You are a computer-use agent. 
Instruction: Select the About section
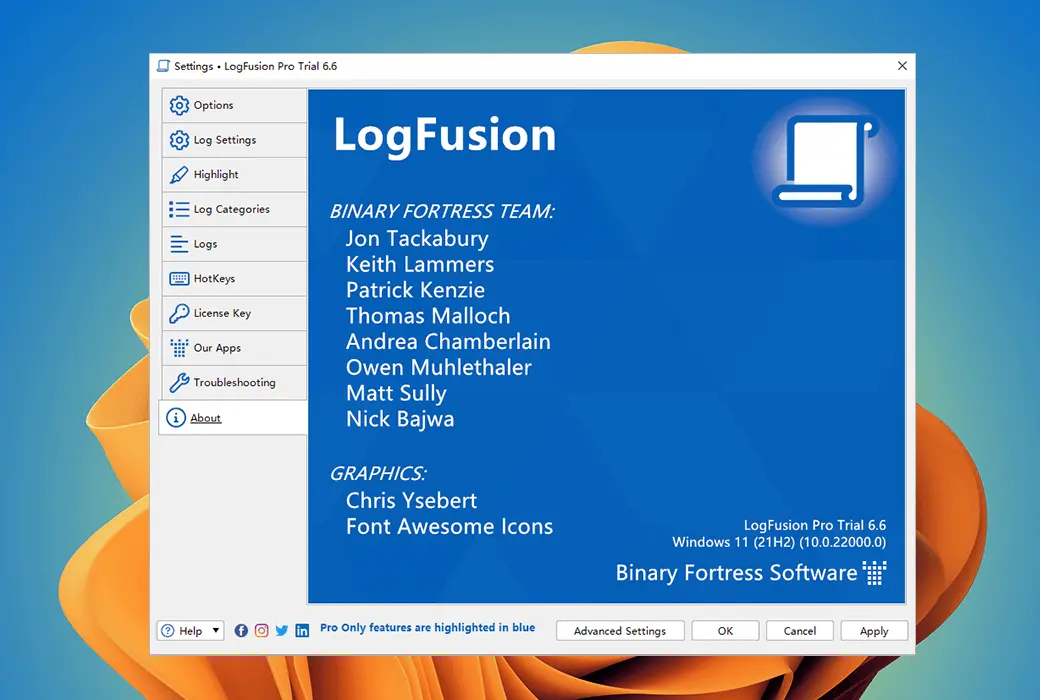[x=233, y=417]
